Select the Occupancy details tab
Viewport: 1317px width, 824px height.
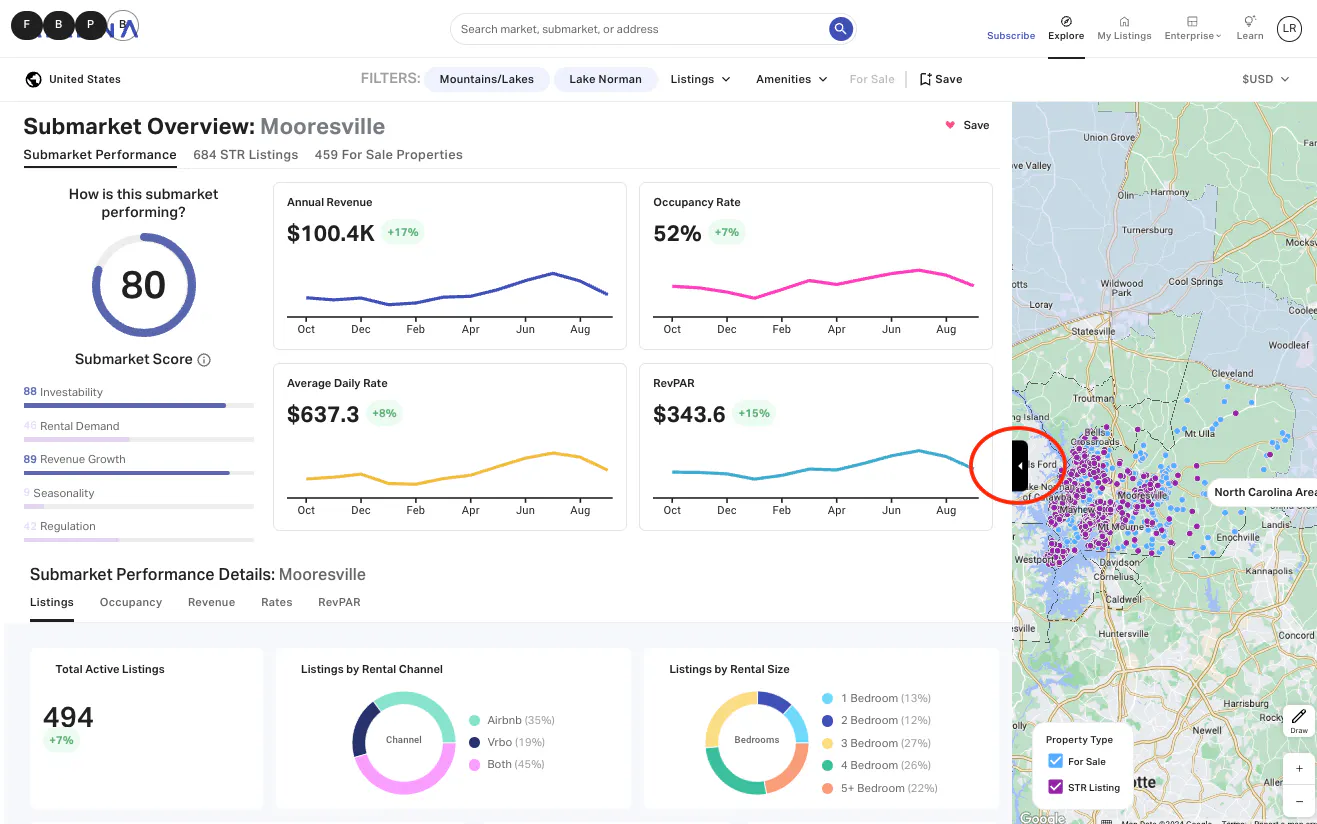[131, 602]
